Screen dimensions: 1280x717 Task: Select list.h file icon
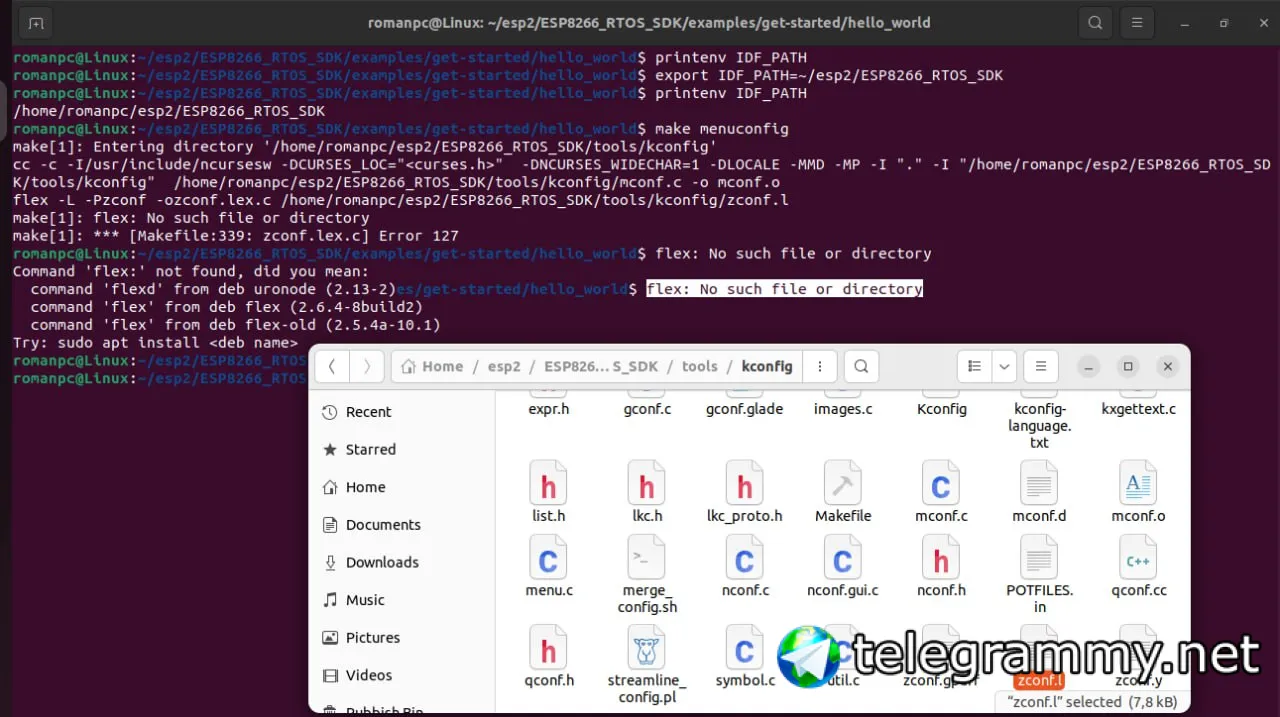tap(548, 484)
